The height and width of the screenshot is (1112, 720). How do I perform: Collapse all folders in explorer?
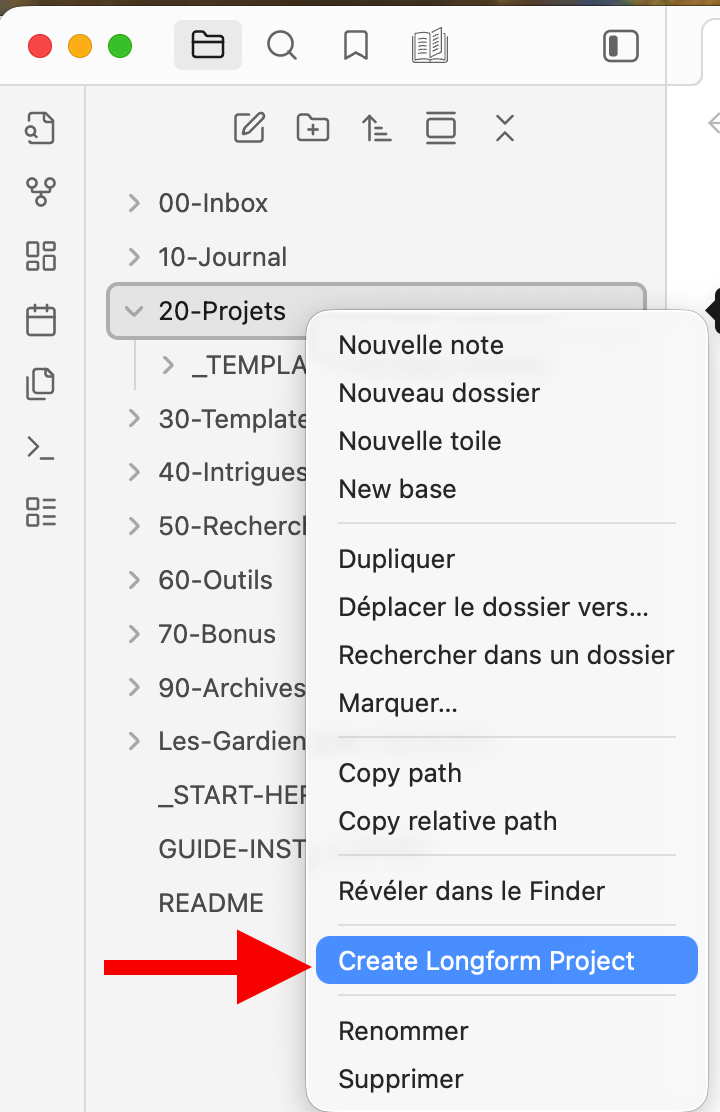click(x=505, y=128)
